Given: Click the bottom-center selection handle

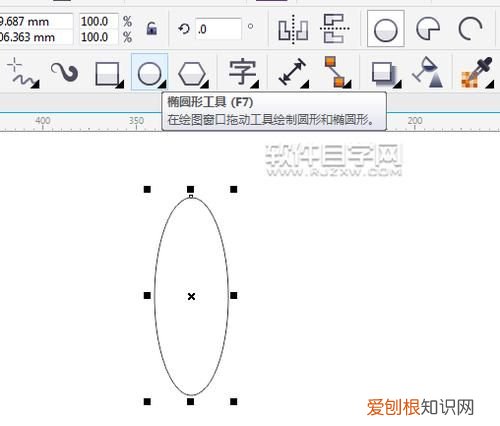Looking at the screenshot, I should [x=190, y=402].
